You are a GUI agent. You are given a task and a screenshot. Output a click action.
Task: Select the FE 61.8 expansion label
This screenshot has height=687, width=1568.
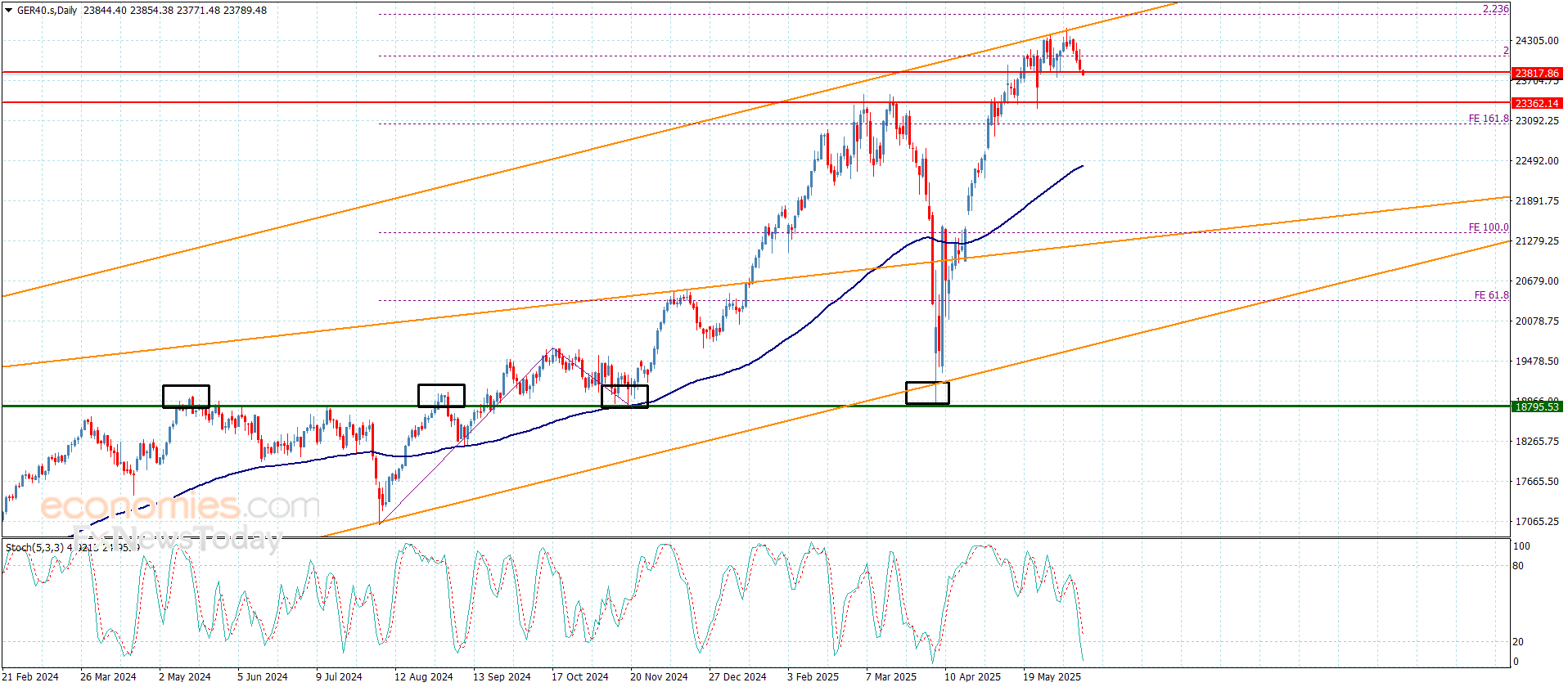click(1492, 295)
